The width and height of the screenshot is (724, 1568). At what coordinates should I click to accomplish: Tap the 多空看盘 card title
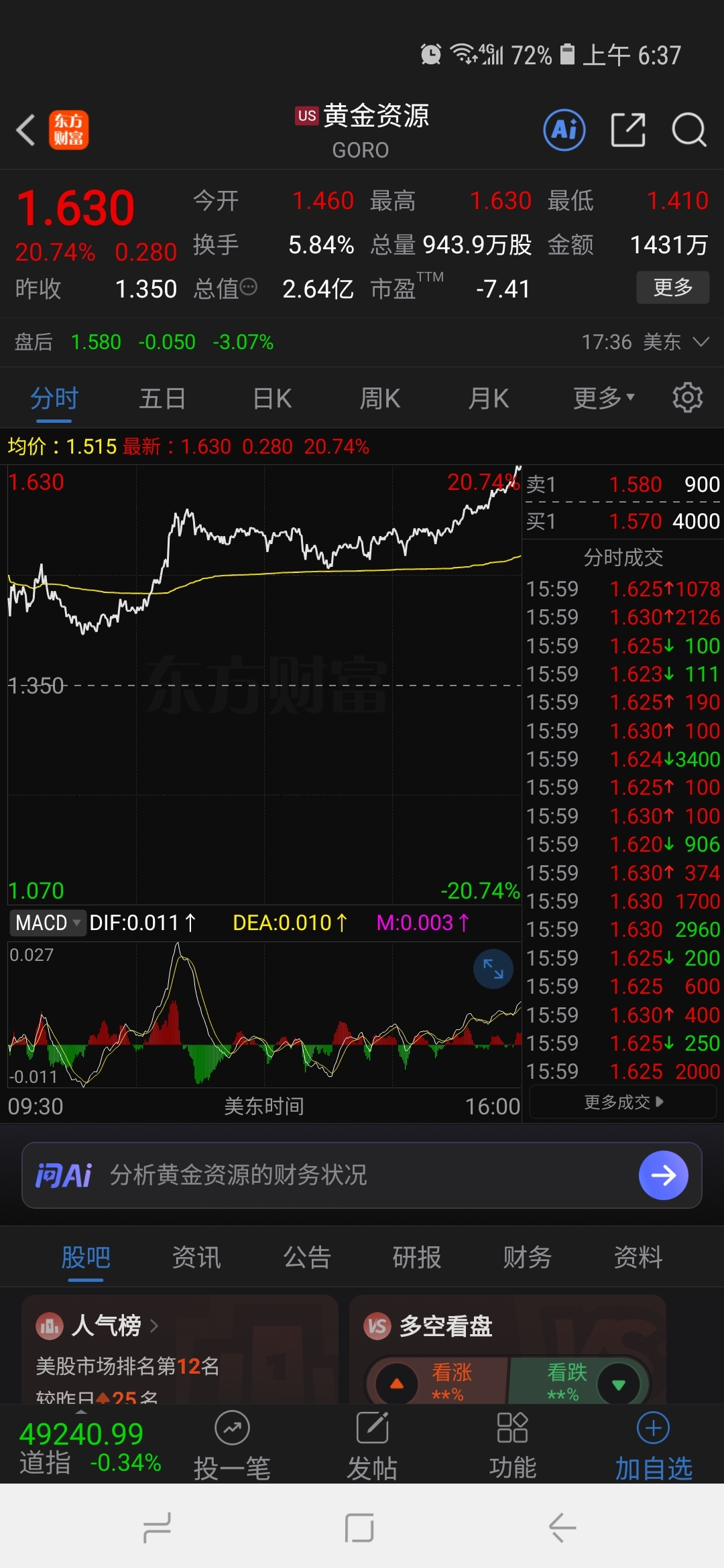click(446, 1325)
